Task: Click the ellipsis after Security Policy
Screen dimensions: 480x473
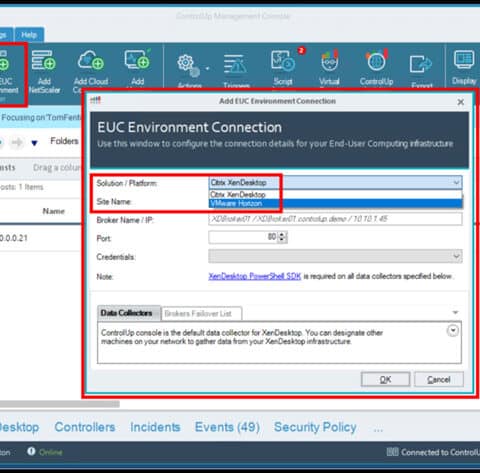Action: pos(378,429)
